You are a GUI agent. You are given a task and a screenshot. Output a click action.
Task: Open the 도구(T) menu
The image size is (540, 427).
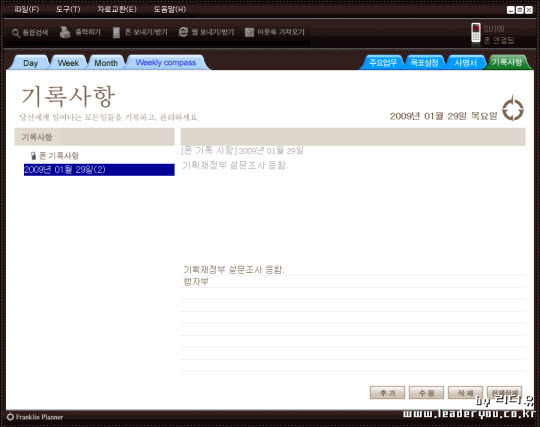pyautogui.click(x=68, y=9)
